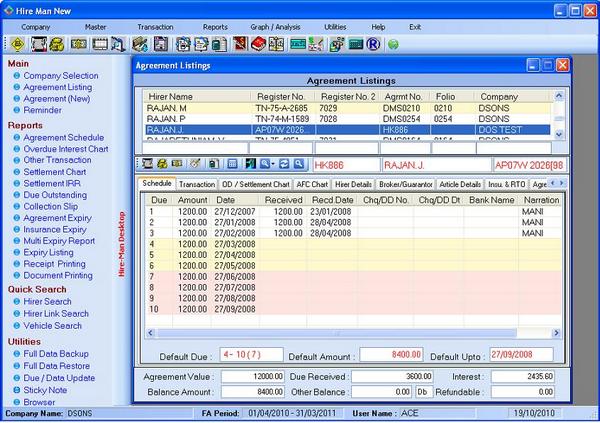600x423 pixels.
Task: Open the Hirer Search quick search link
Action: 47,302
